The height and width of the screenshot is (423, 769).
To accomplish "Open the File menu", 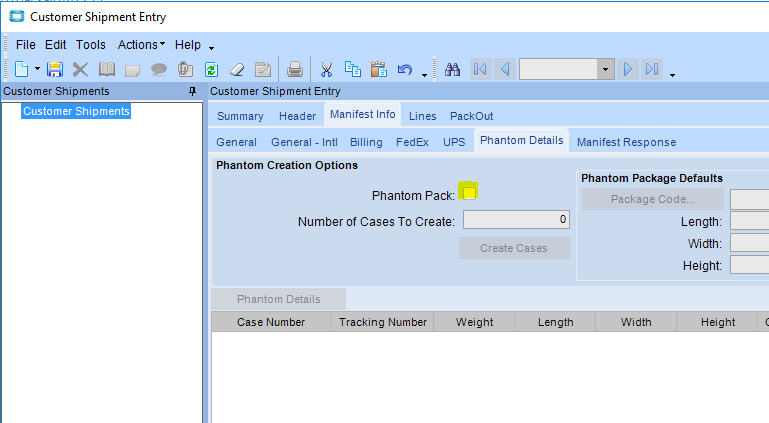I will point(26,45).
